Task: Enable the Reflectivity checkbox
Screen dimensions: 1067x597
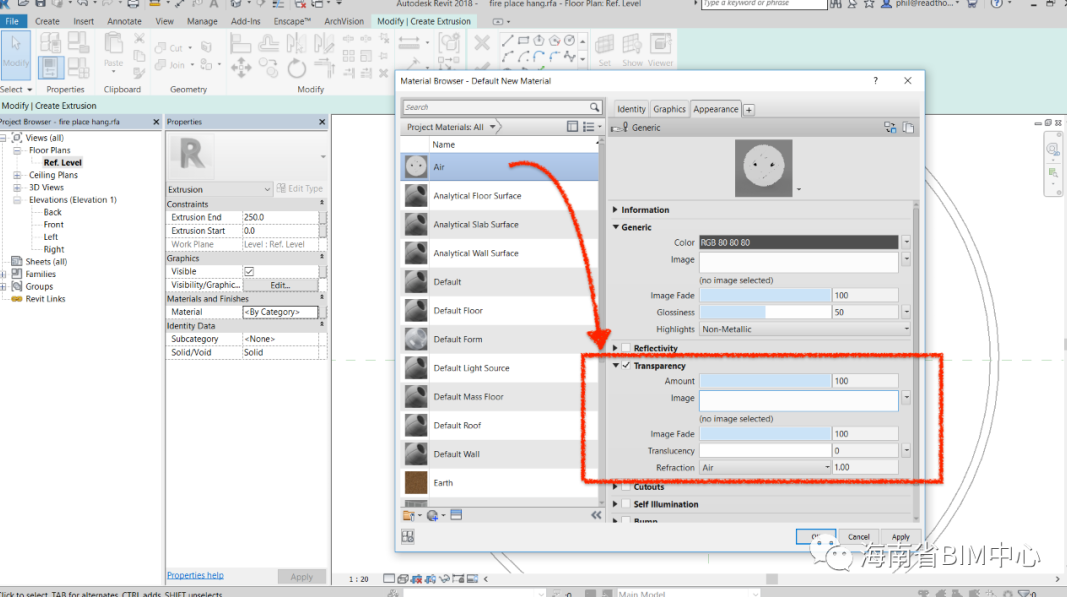Action: pos(626,348)
